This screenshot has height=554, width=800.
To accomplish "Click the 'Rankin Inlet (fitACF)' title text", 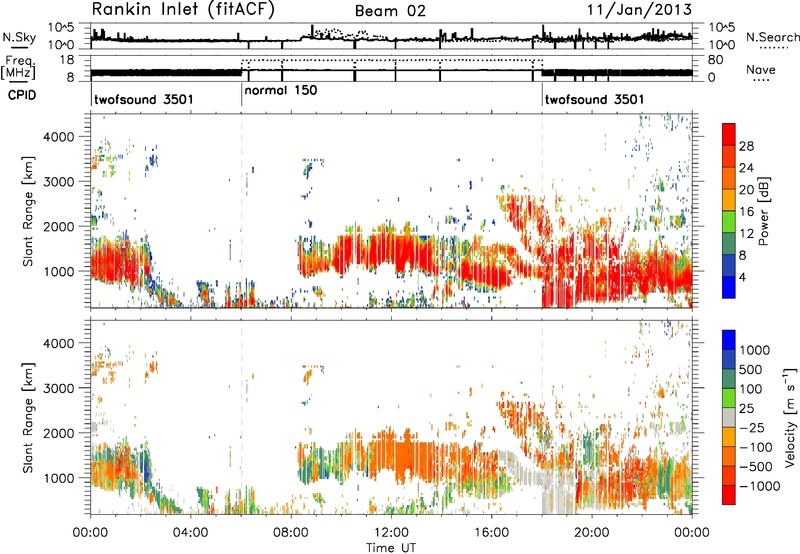I will point(183,10).
